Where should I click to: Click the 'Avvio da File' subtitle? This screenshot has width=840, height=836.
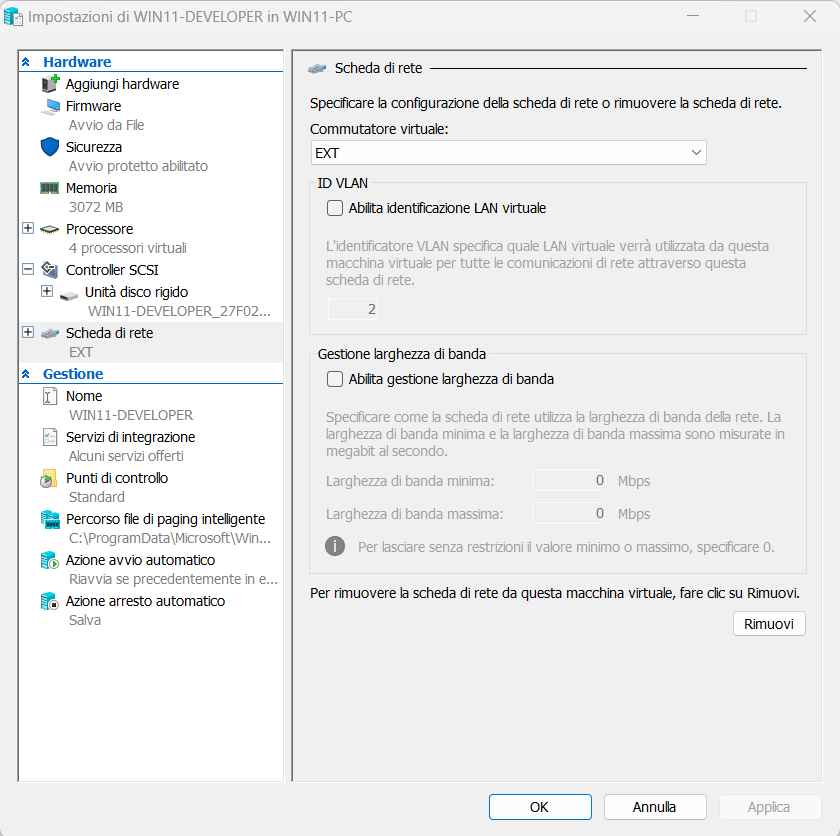click(x=106, y=125)
